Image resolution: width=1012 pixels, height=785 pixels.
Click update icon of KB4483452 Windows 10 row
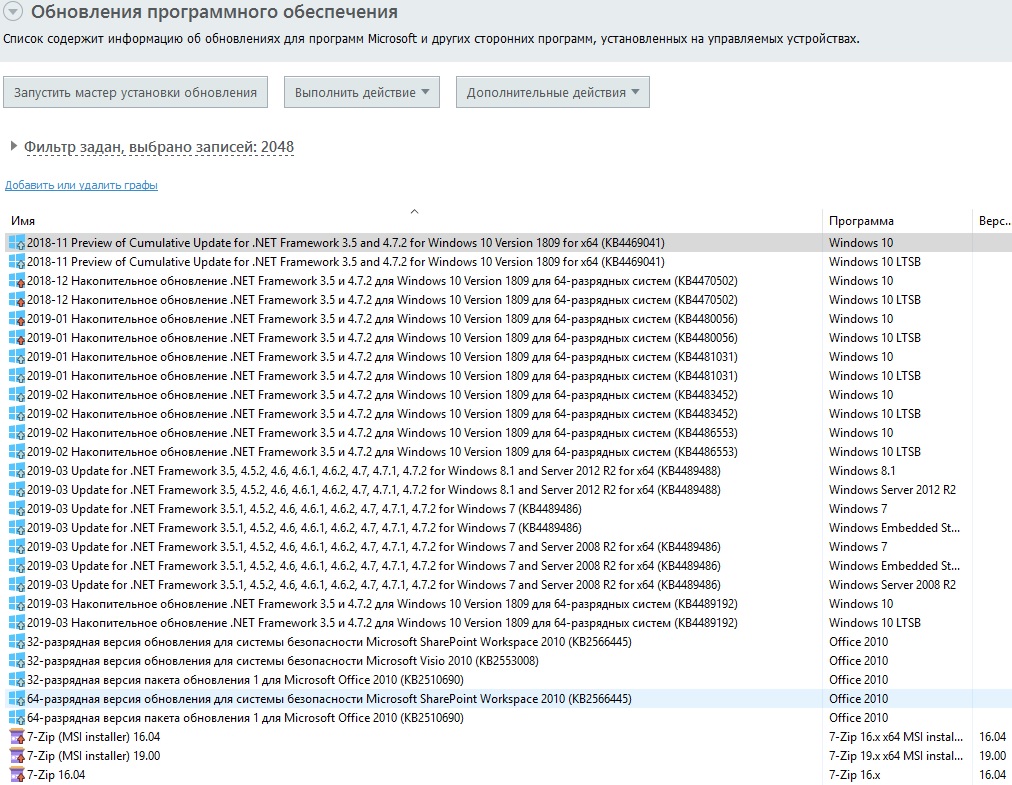click(17, 395)
